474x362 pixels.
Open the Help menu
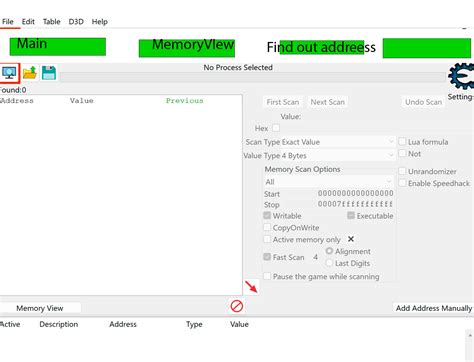point(100,22)
